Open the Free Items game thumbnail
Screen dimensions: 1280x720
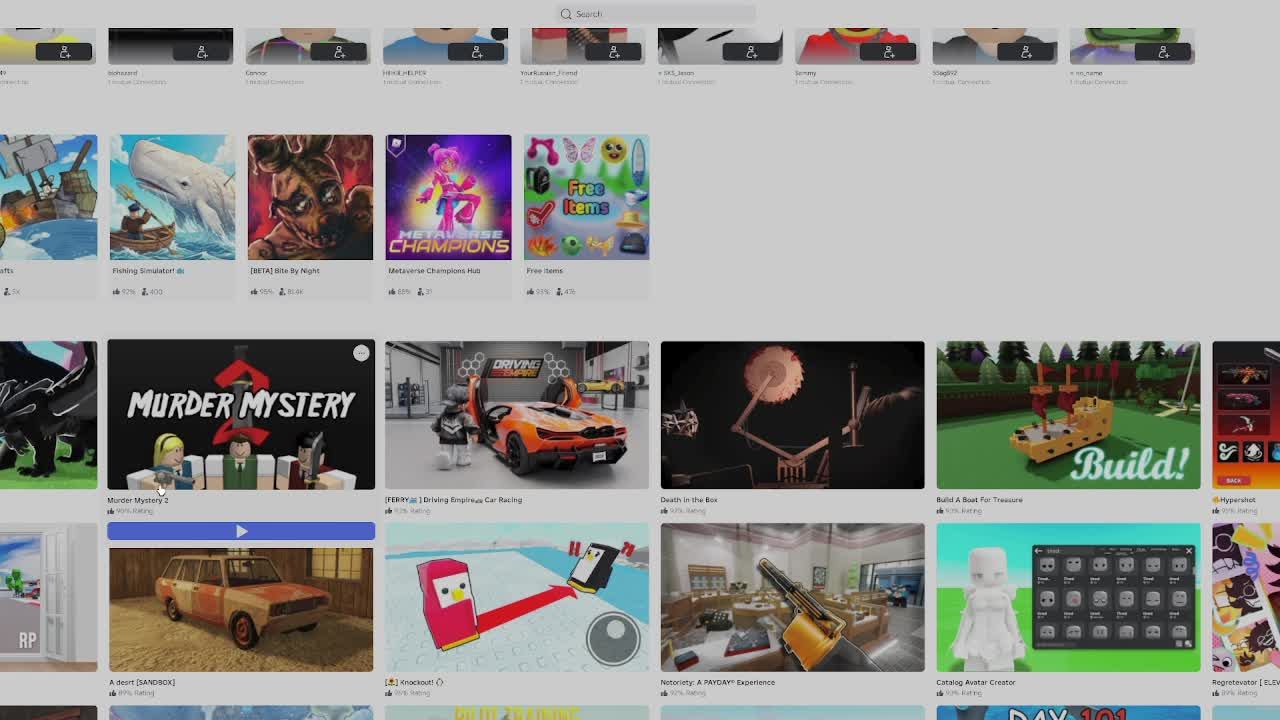pyautogui.click(x=587, y=197)
